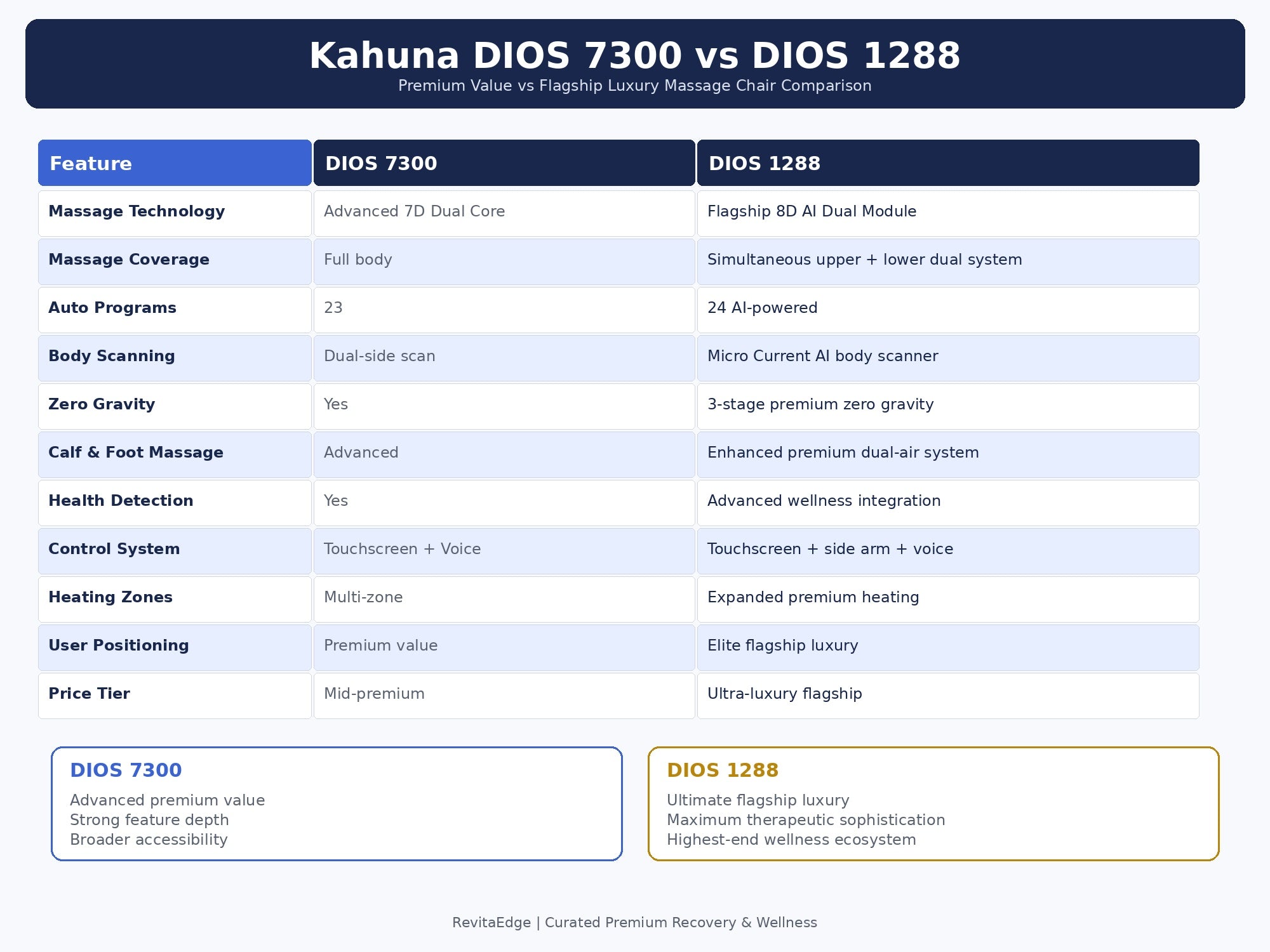1270x952 pixels.
Task: Click 'Strong feature depth' summary line
Action: pos(149,820)
